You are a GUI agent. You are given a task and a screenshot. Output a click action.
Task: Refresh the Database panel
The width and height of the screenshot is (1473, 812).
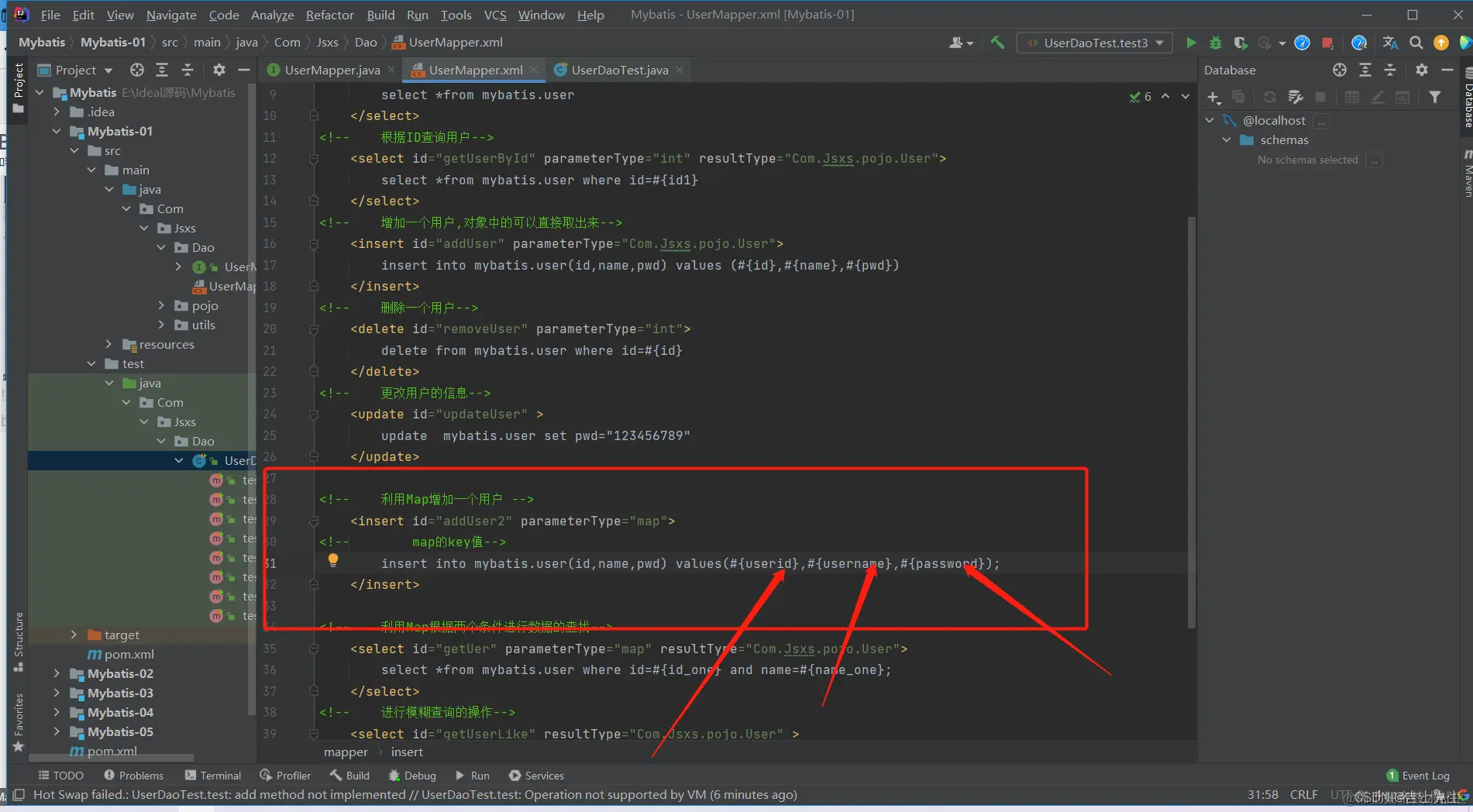point(1269,97)
